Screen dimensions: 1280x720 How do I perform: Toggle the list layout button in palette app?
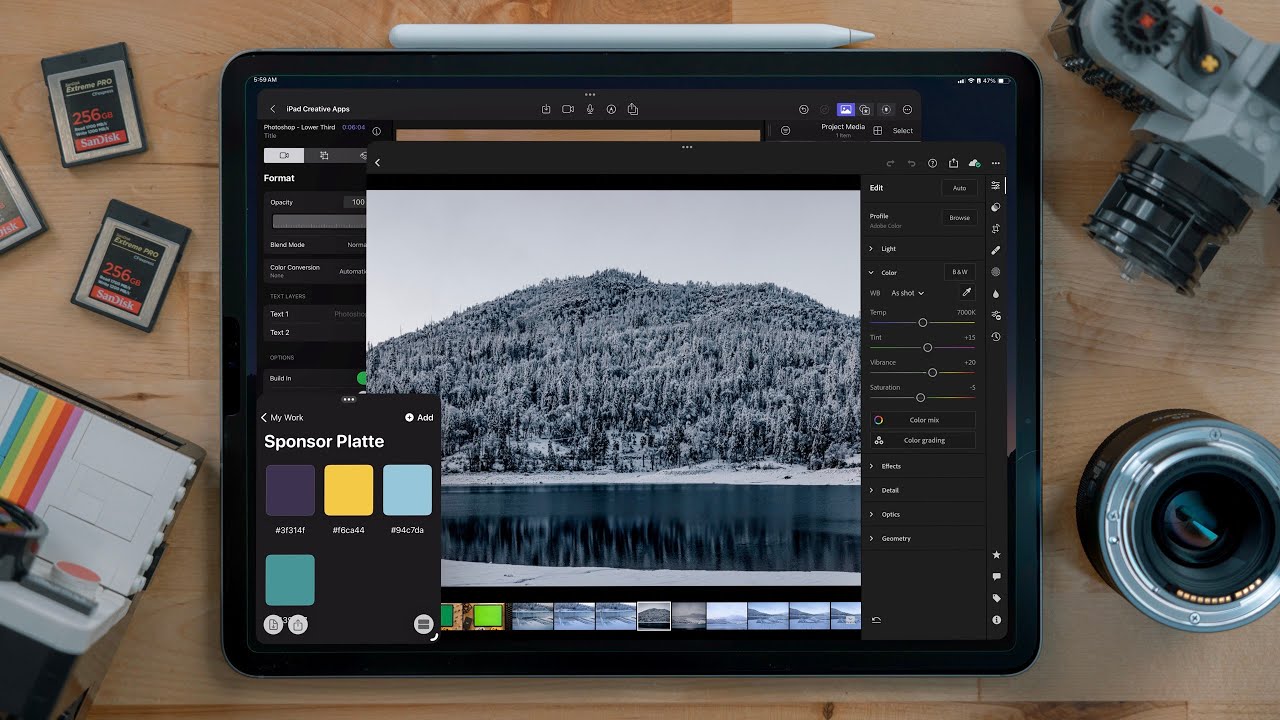[423, 624]
